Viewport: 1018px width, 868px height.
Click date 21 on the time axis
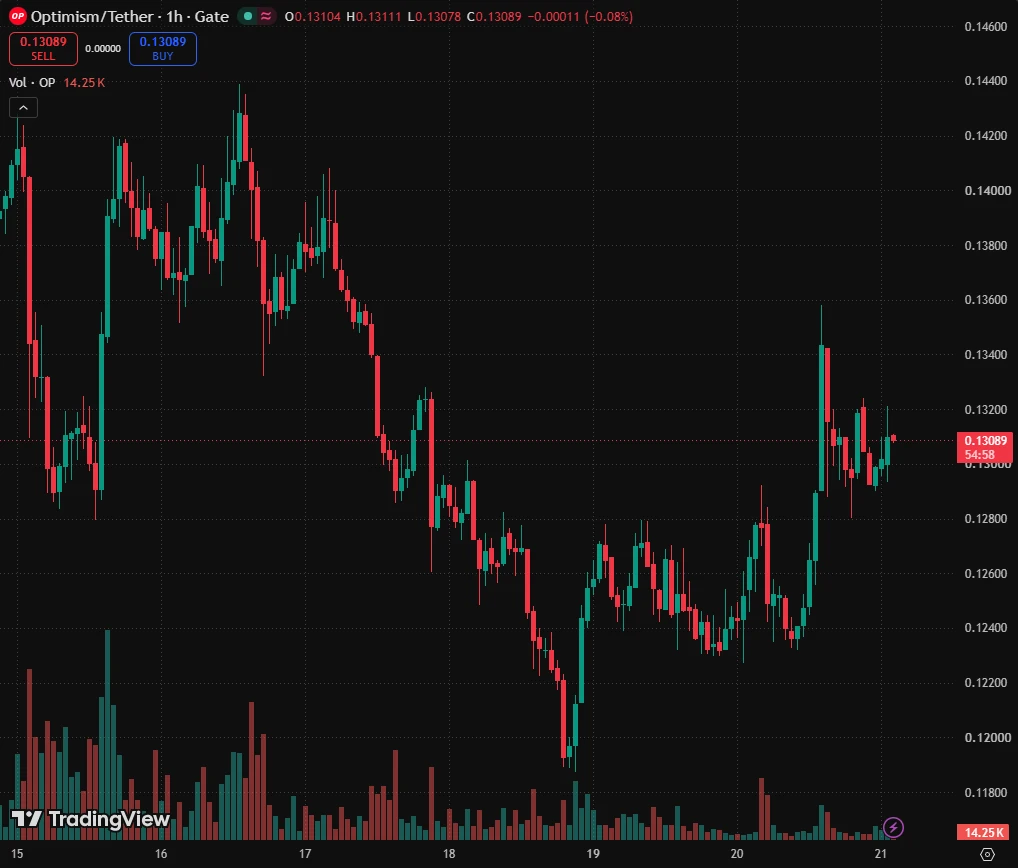click(x=880, y=854)
